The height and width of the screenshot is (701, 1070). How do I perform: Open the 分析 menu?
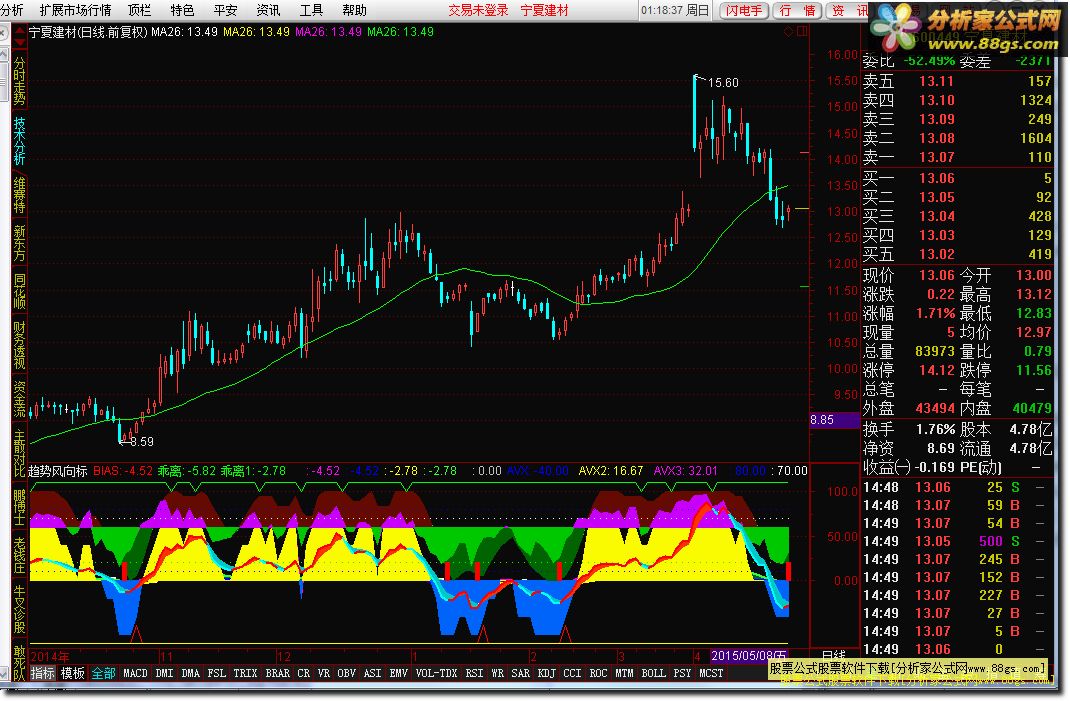(11, 10)
